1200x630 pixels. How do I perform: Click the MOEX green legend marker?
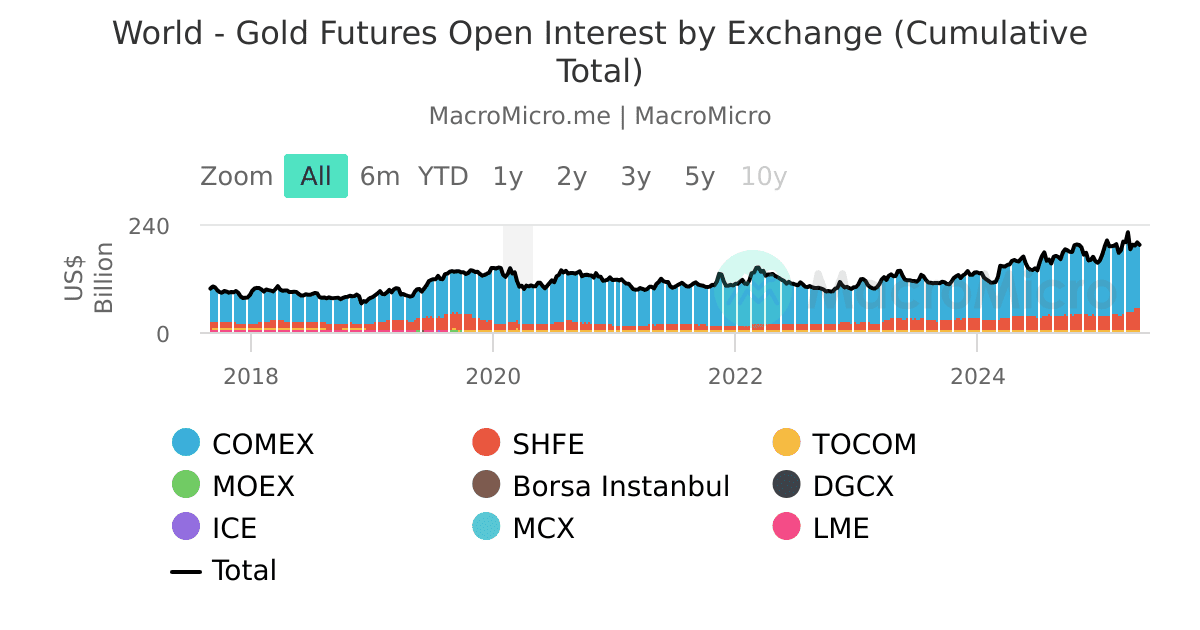186,486
